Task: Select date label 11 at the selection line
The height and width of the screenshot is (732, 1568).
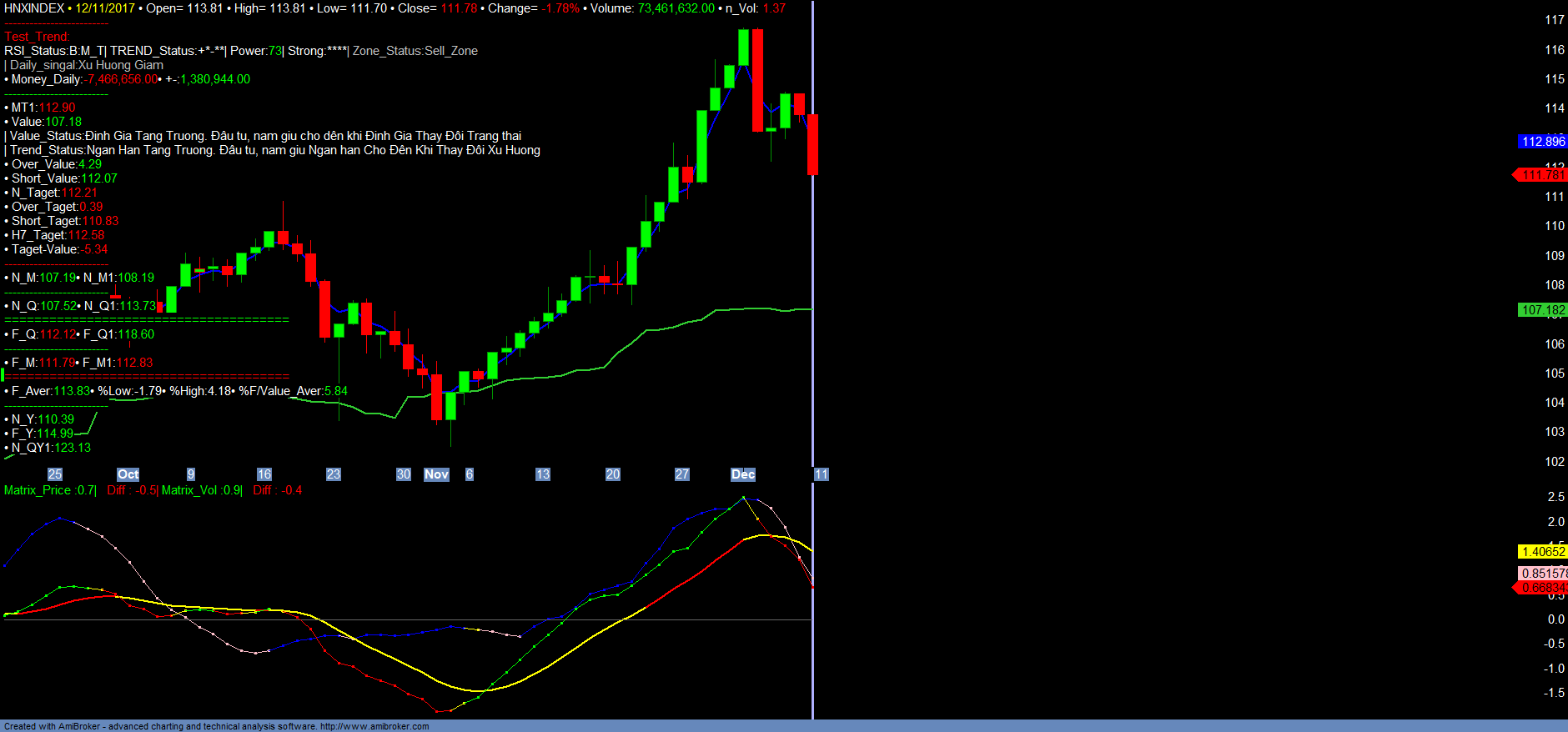Action: (x=822, y=474)
